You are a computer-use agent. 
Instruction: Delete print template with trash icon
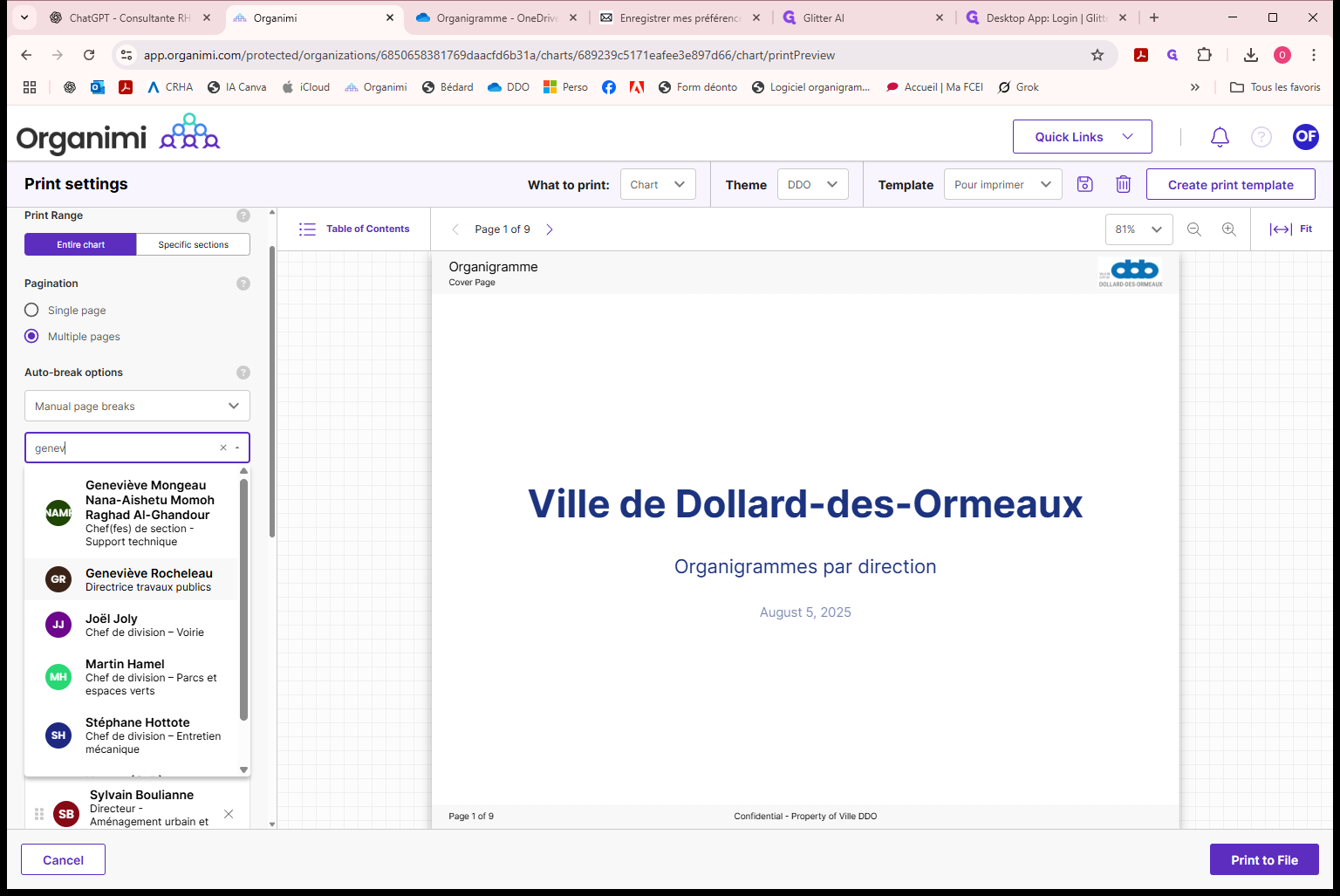point(1124,184)
